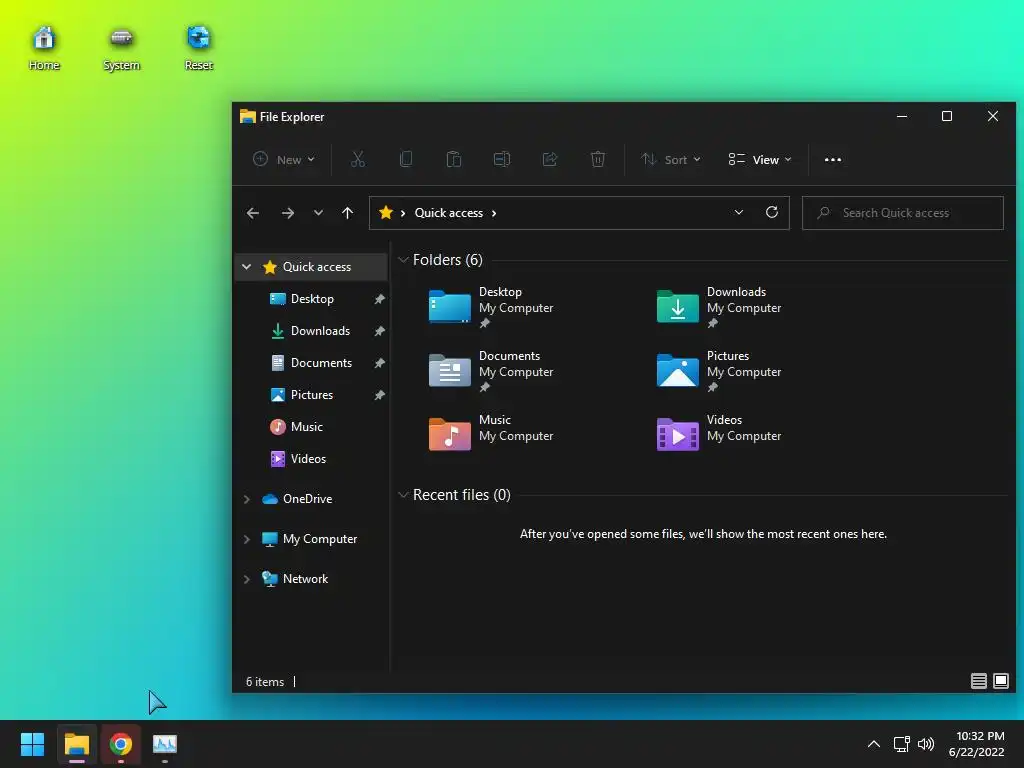Open the View dropdown menu
This screenshot has width=1024, height=768.
coord(760,159)
